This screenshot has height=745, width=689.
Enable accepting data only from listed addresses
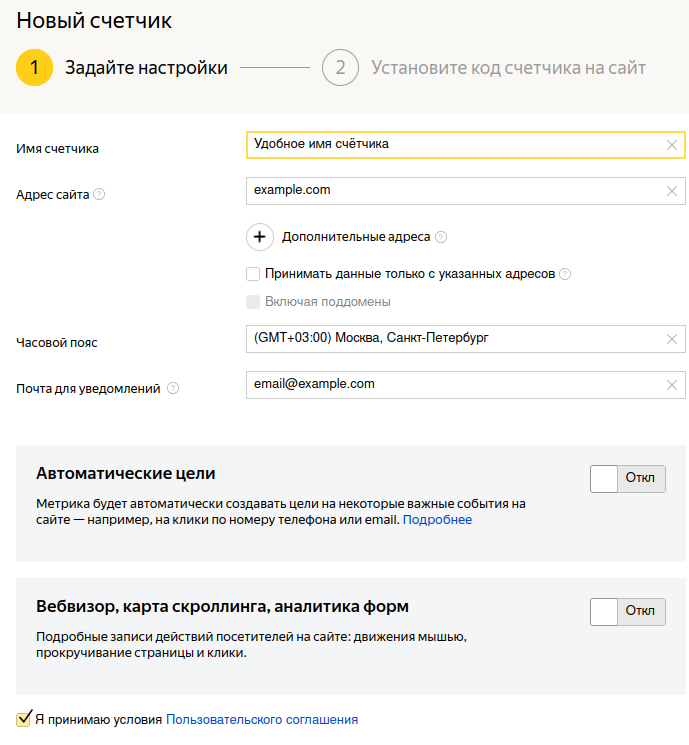coord(253,274)
